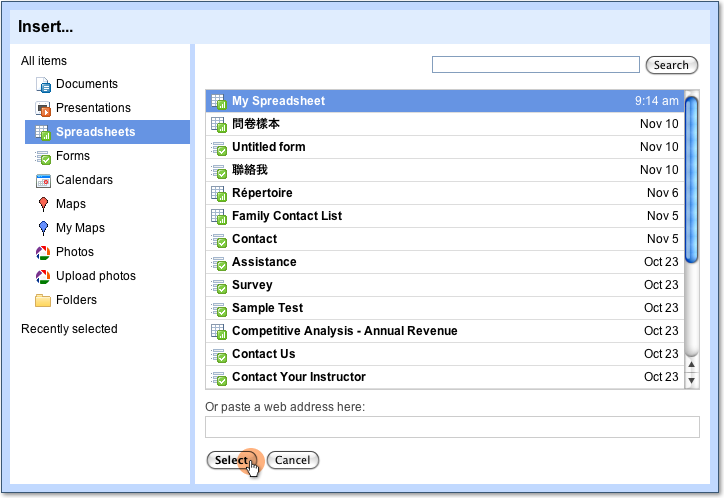Click form icon beside 聯絡我
Viewport: 724px width, 498px height.
218,171
